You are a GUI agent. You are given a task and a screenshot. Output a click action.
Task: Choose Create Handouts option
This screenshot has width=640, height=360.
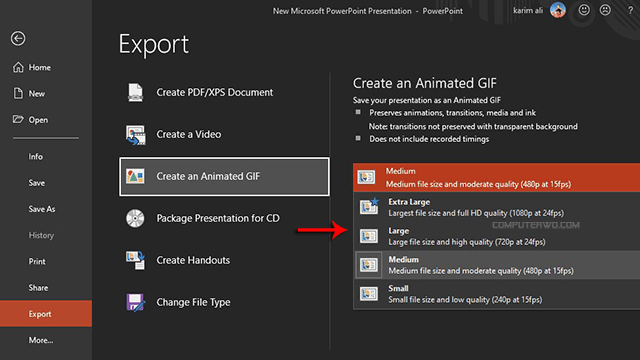click(x=224, y=260)
